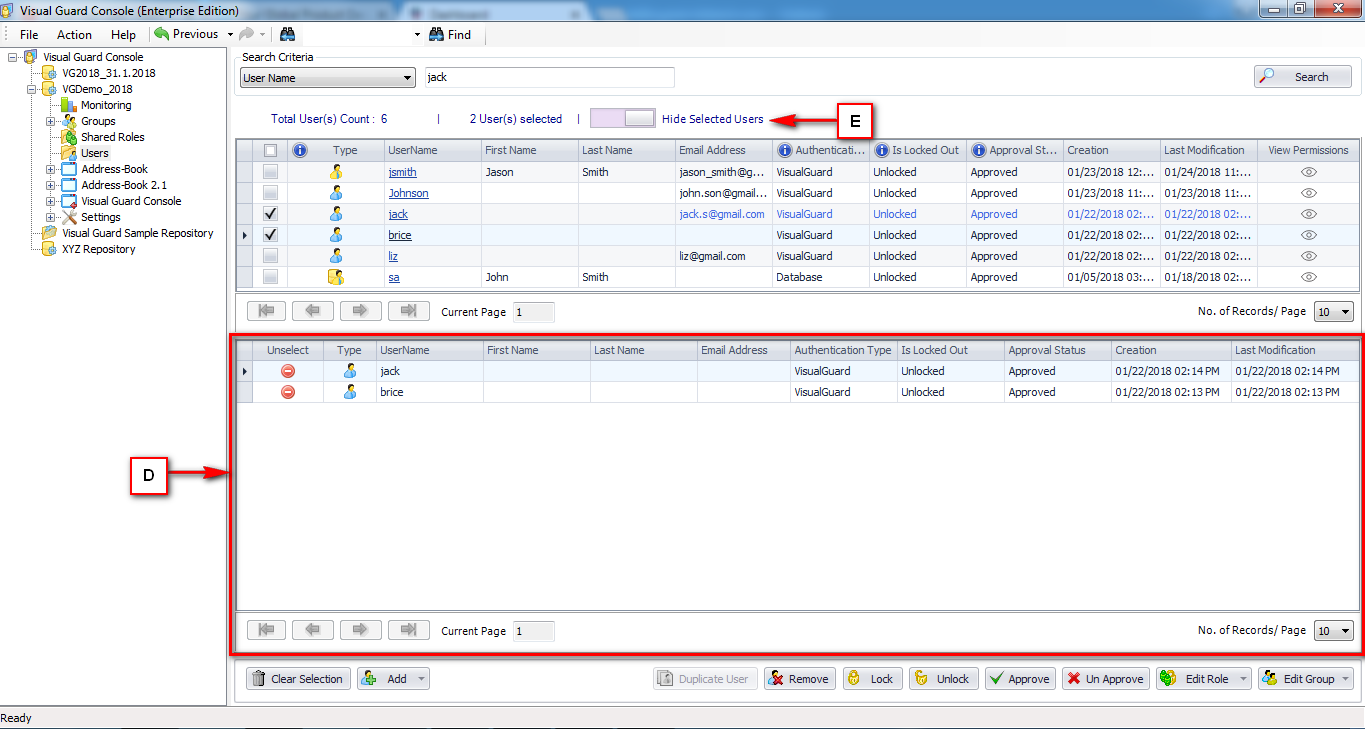Check the checkbox for user jsmith

click(x=270, y=172)
